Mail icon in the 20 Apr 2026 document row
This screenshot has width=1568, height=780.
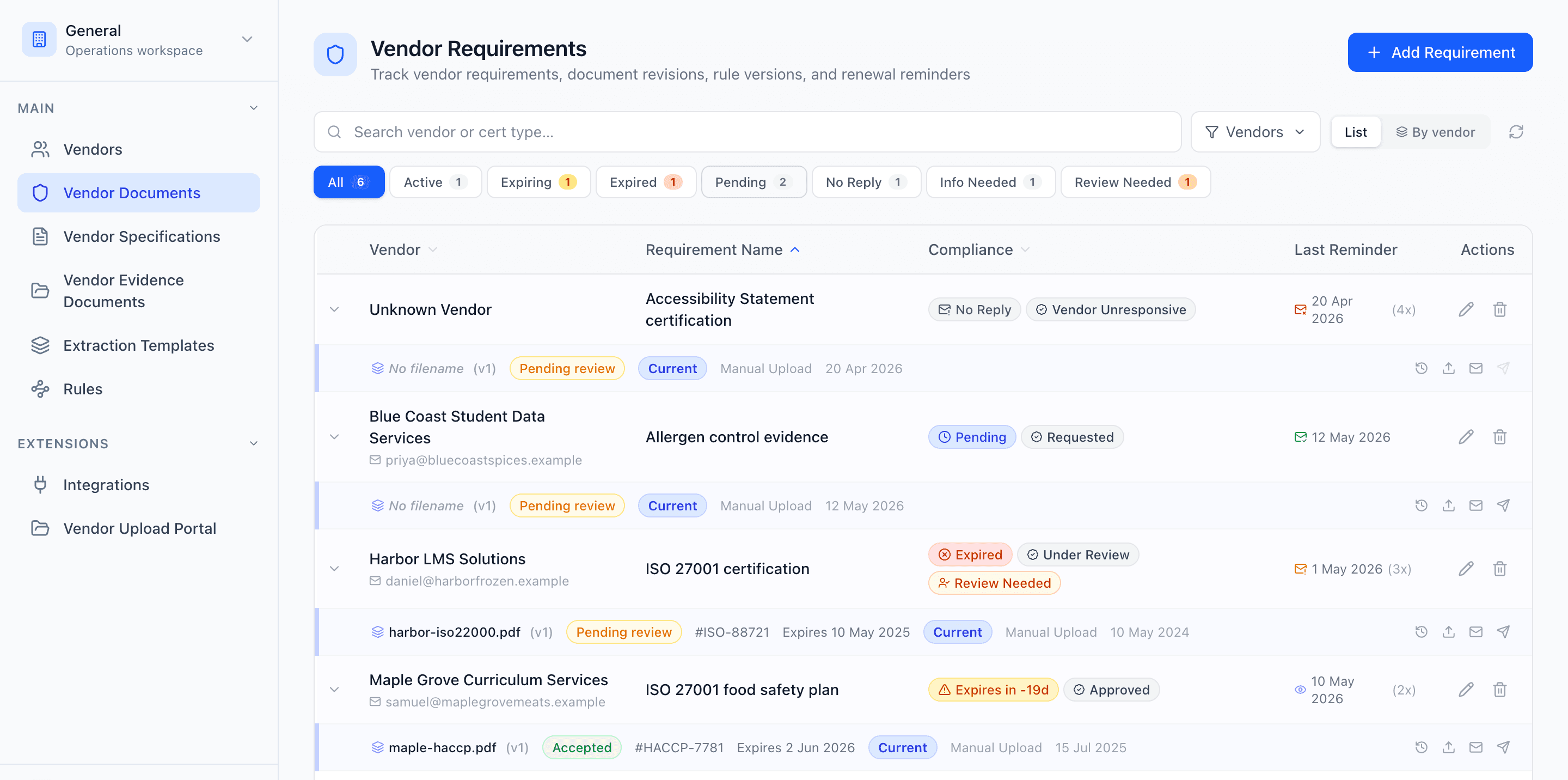tap(1476, 368)
